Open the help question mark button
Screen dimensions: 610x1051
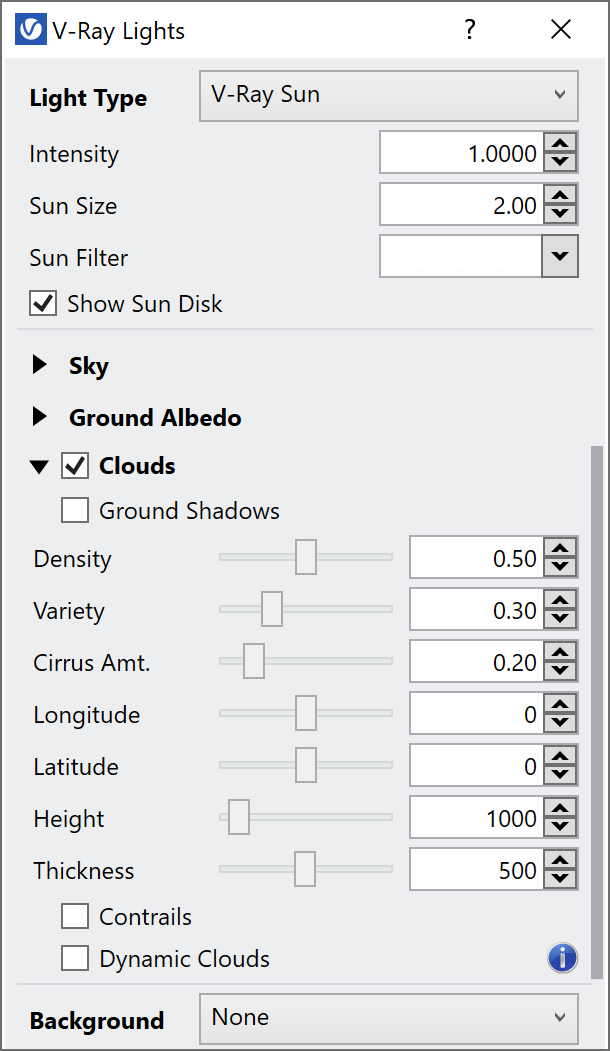pyautogui.click(x=470, y=29)
